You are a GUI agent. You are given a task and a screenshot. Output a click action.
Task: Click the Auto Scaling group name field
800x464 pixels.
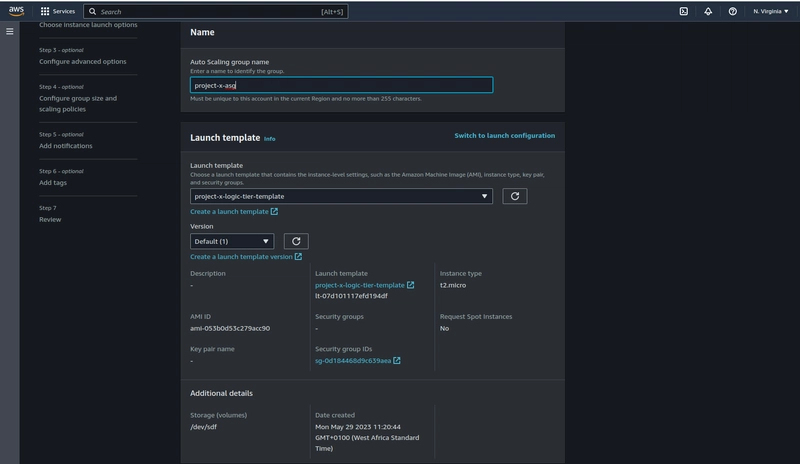[341, 85]
